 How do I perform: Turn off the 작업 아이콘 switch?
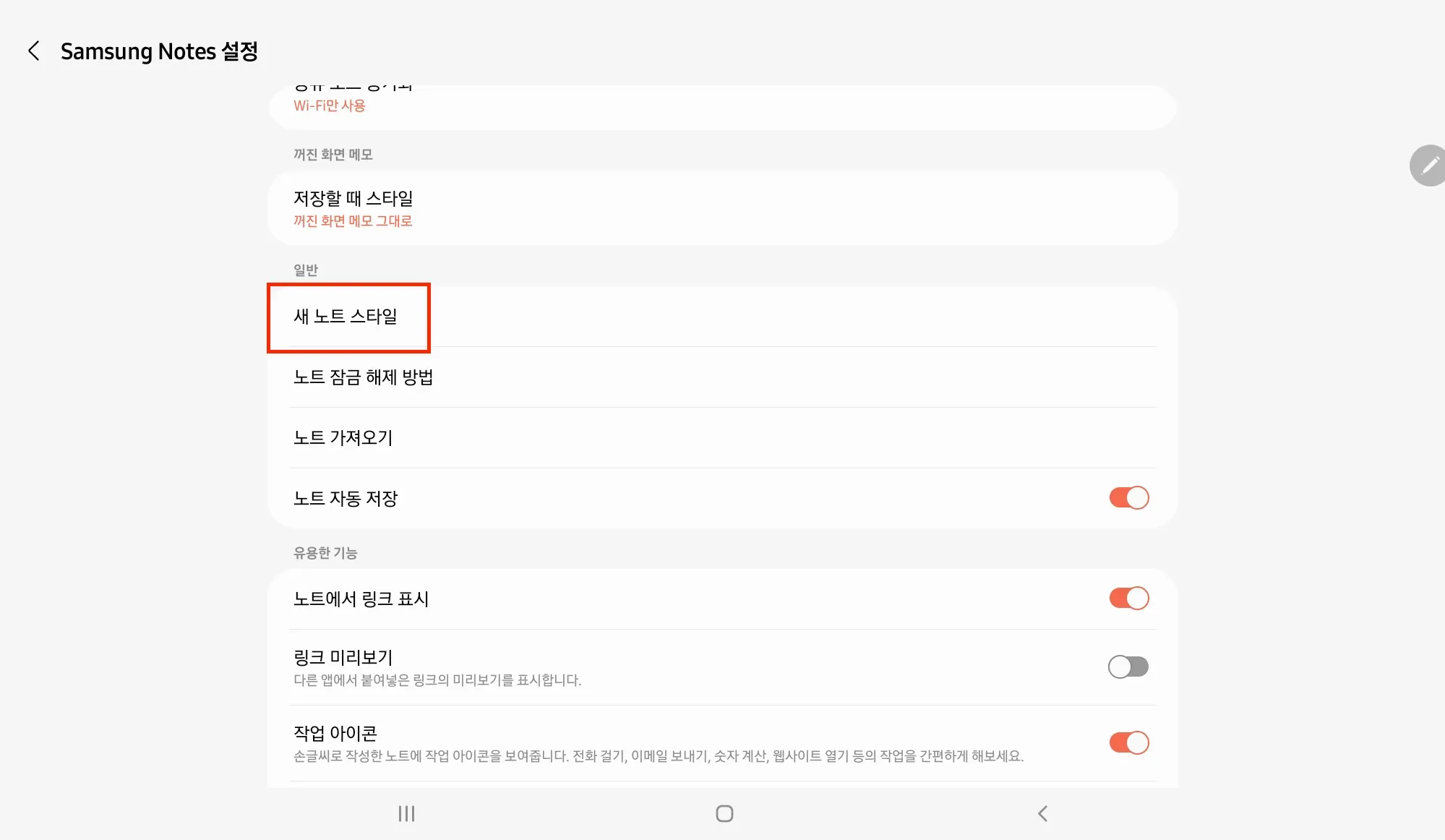pos(1128,742)
